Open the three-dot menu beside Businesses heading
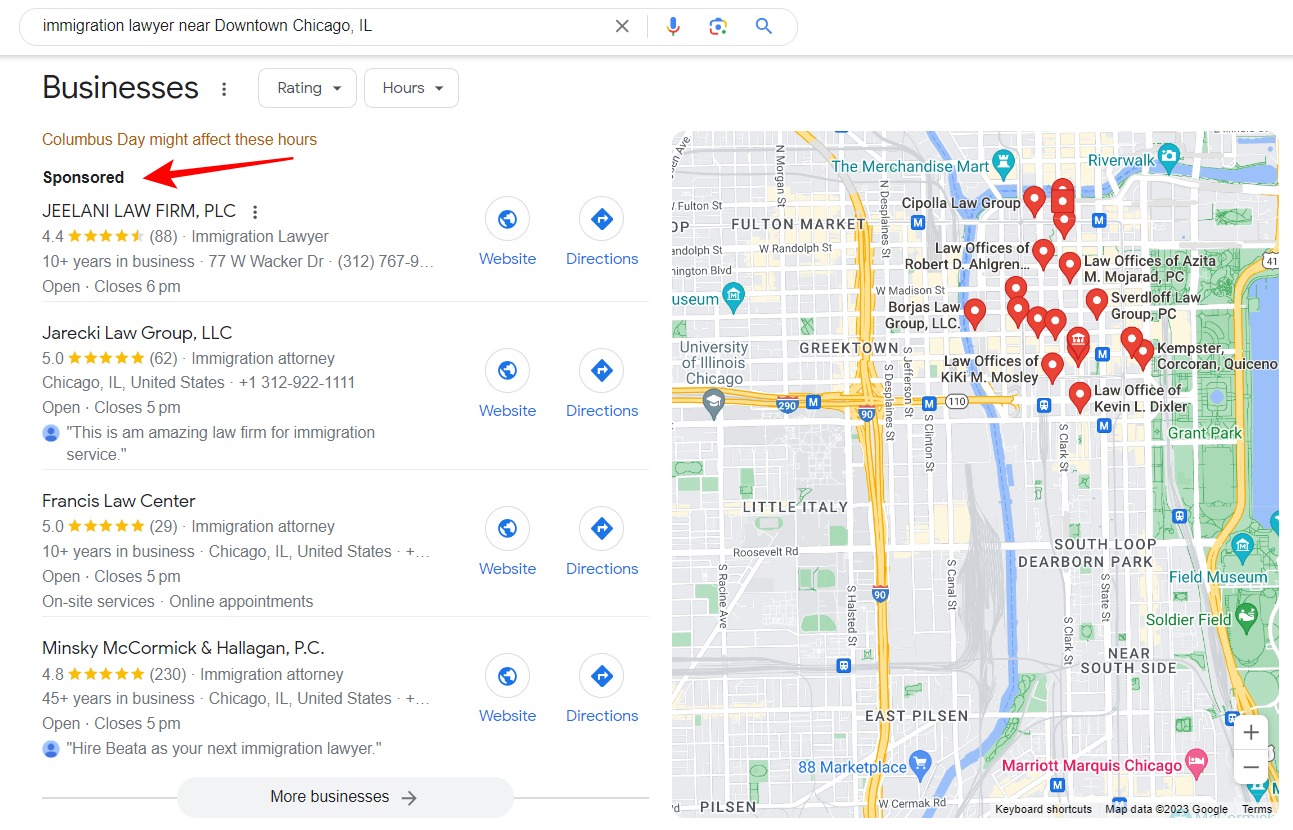 click(224, 88)
